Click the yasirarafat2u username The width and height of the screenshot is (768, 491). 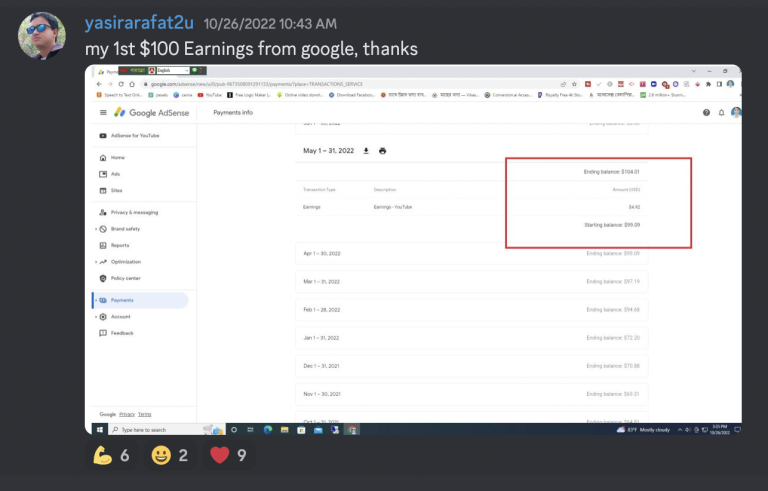(139, 23)
